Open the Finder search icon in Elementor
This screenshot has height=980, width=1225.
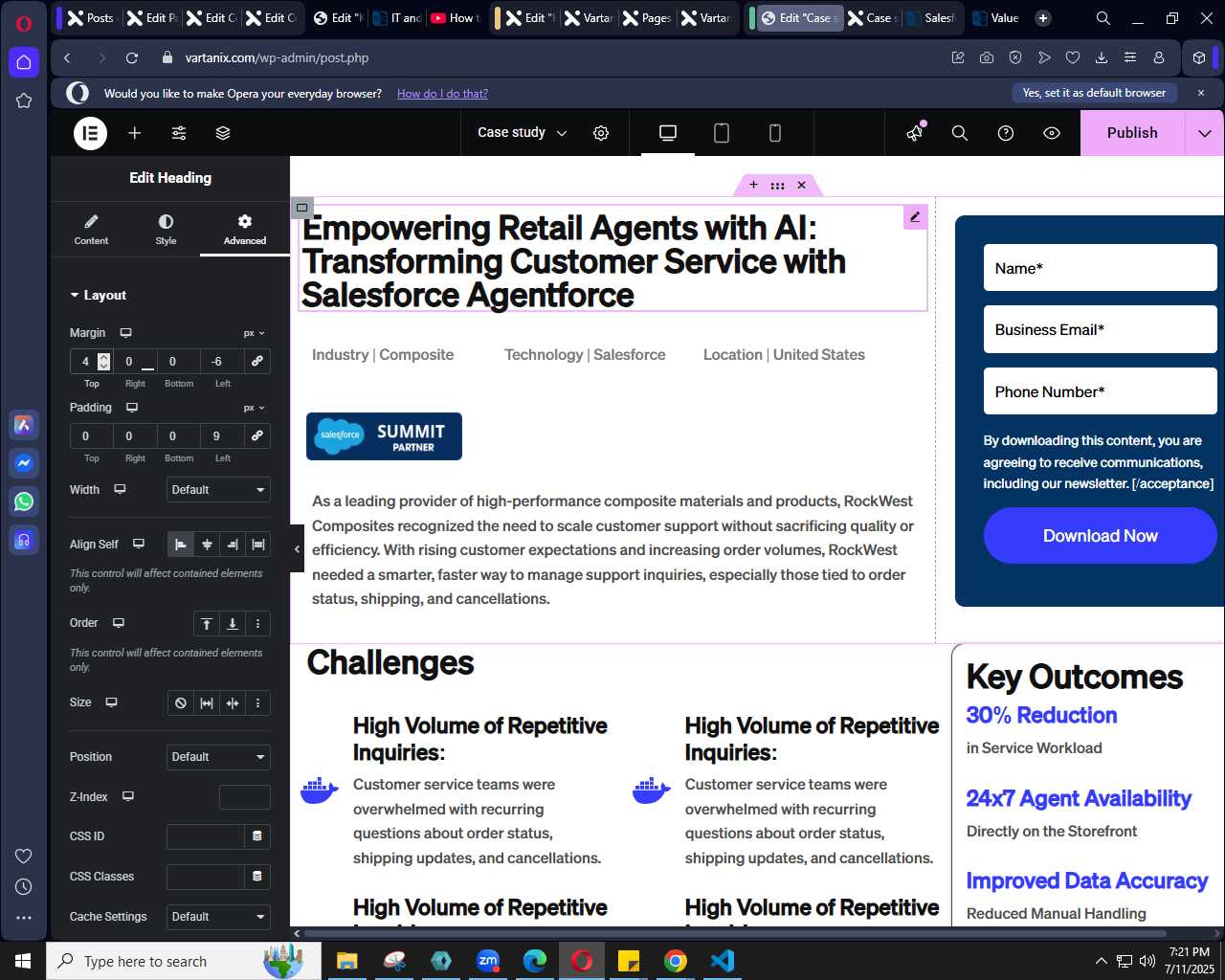(960, 133)
